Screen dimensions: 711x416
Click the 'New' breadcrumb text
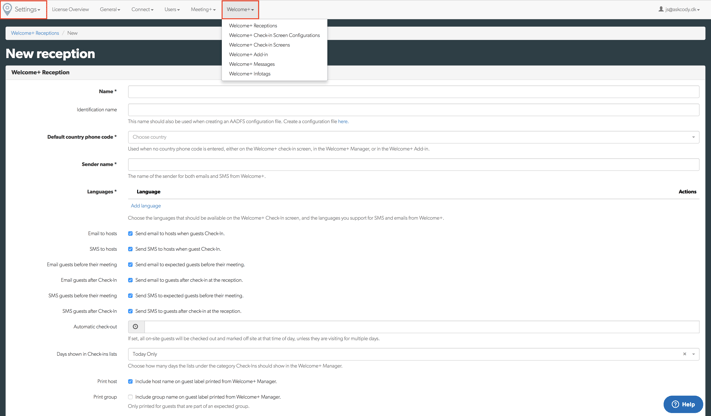click(x=73, y=33)
